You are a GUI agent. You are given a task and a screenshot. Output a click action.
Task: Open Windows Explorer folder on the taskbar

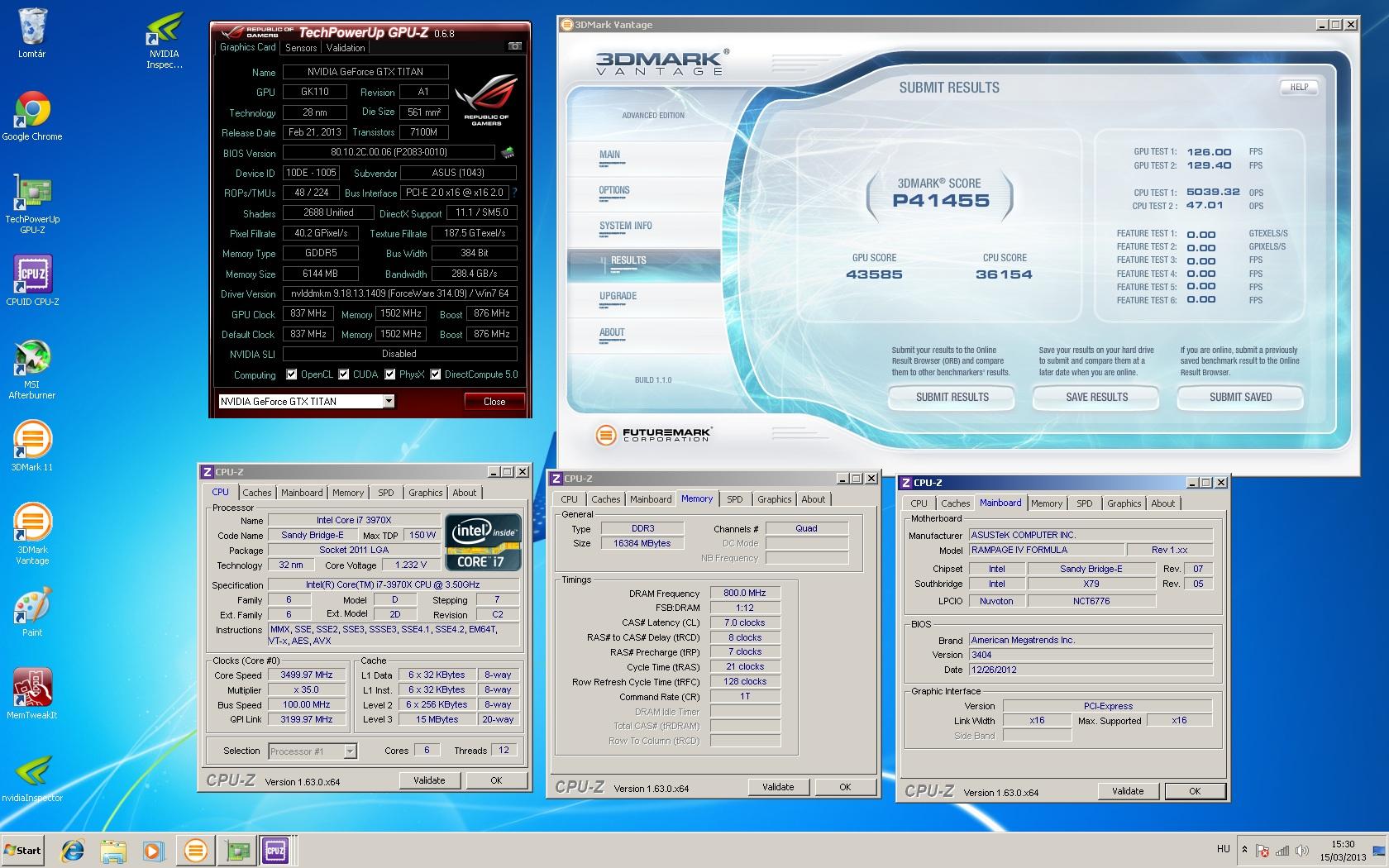pos(113,850)
